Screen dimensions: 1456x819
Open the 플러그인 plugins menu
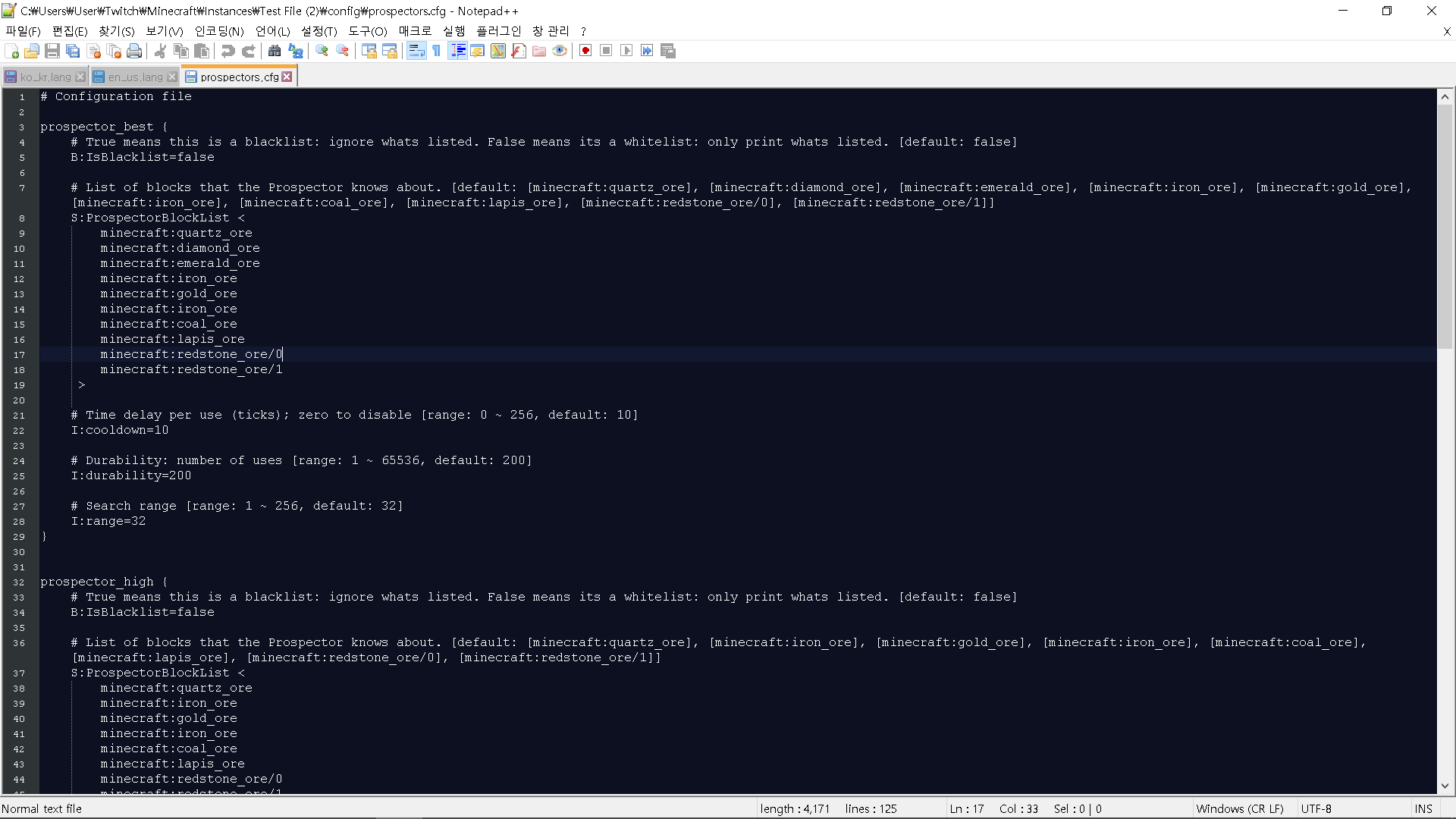[498, 31]
